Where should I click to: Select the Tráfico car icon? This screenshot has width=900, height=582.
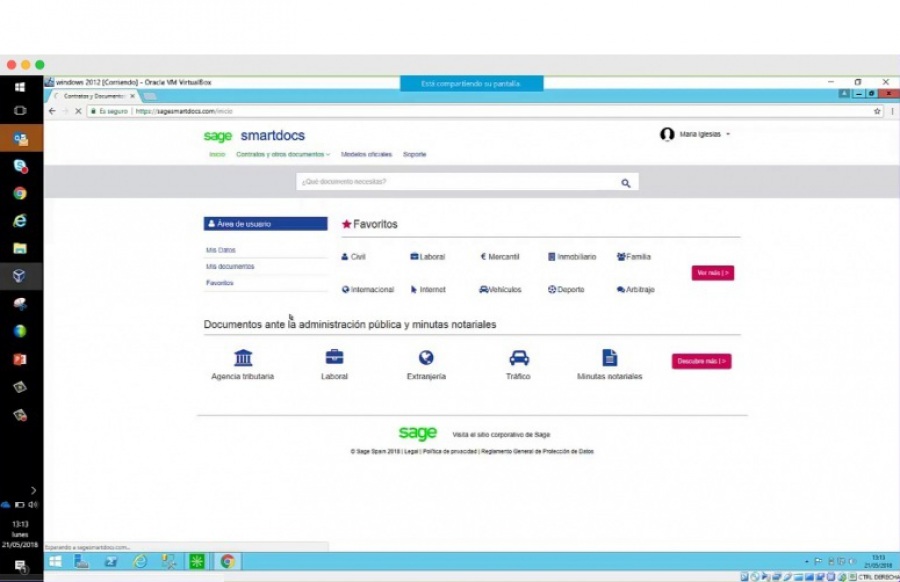coord(518,357)
